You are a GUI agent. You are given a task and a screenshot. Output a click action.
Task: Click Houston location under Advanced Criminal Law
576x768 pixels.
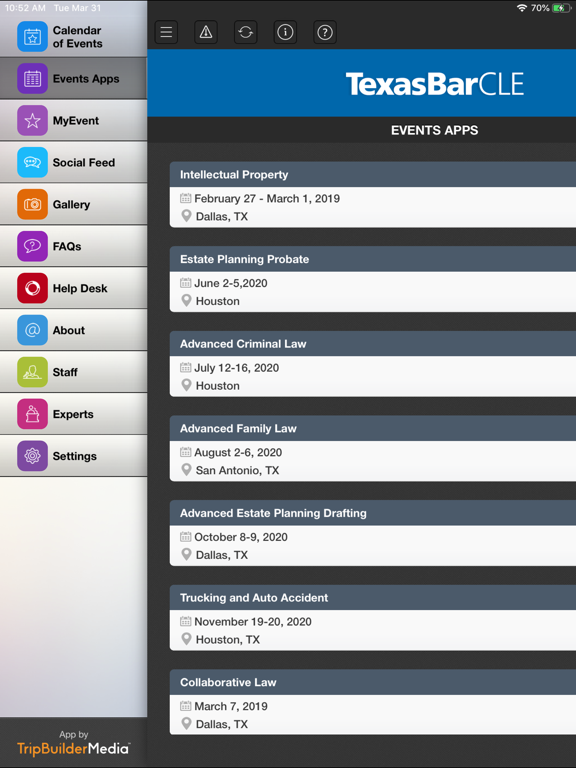click(217, 386)
